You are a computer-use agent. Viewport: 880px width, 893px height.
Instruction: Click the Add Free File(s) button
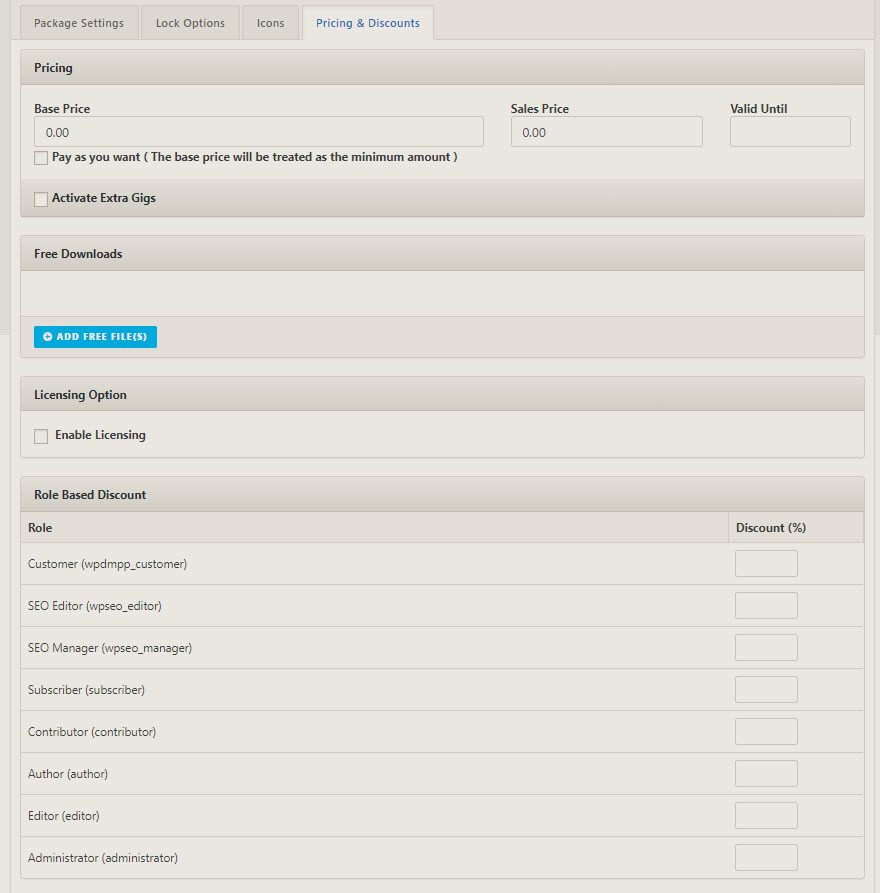(x=95, y=337)
